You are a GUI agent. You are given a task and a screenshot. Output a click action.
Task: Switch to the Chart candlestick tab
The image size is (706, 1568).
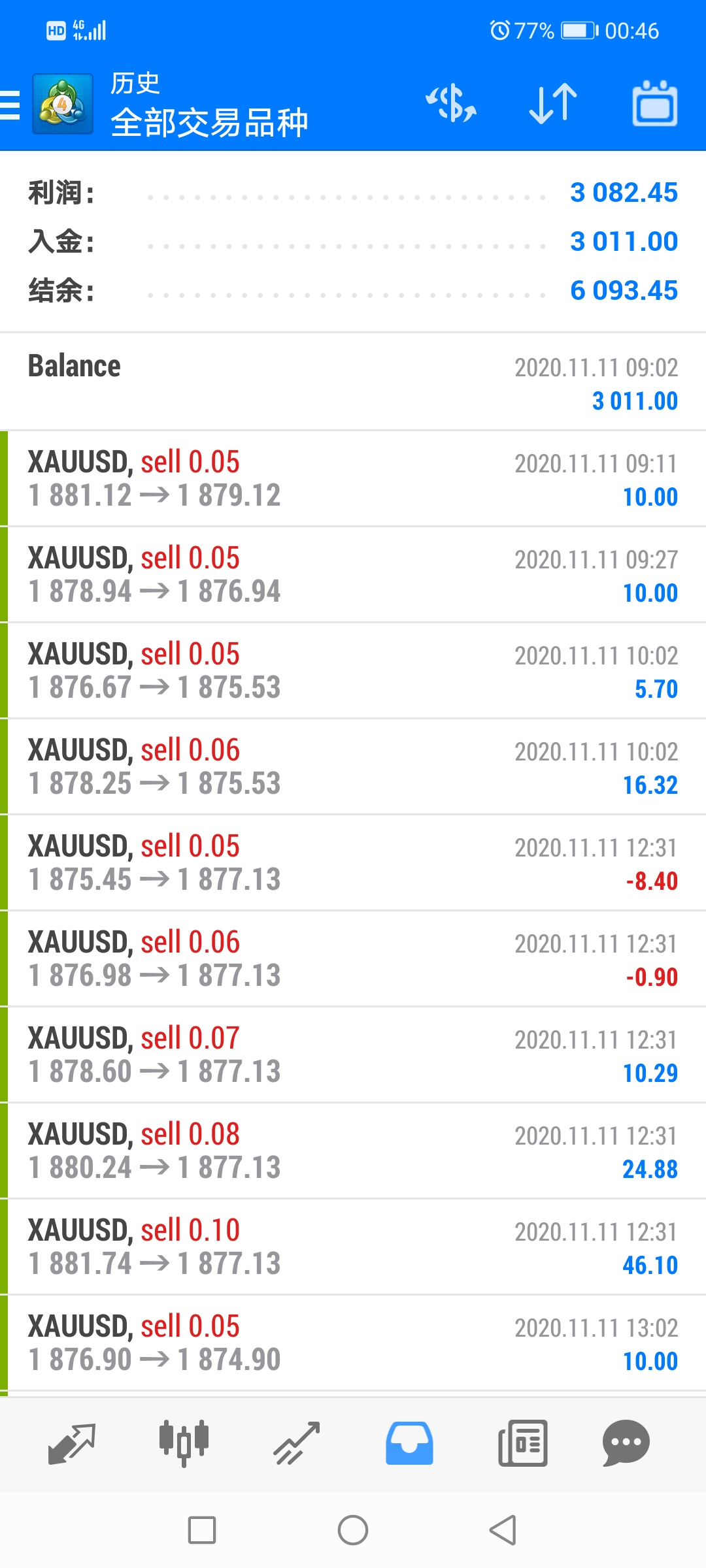(x=184, y=1443)
